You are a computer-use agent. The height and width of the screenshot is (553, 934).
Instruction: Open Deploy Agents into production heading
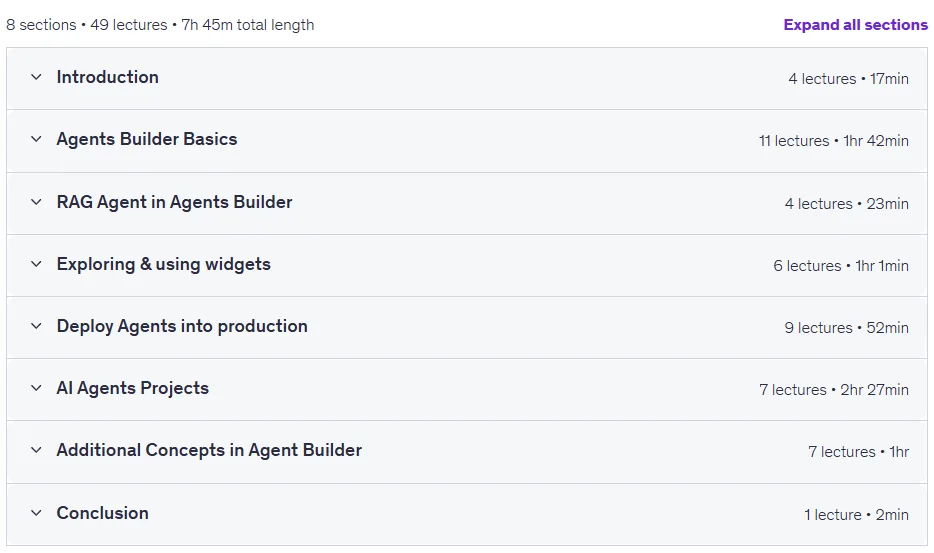[x=182, y=326]
